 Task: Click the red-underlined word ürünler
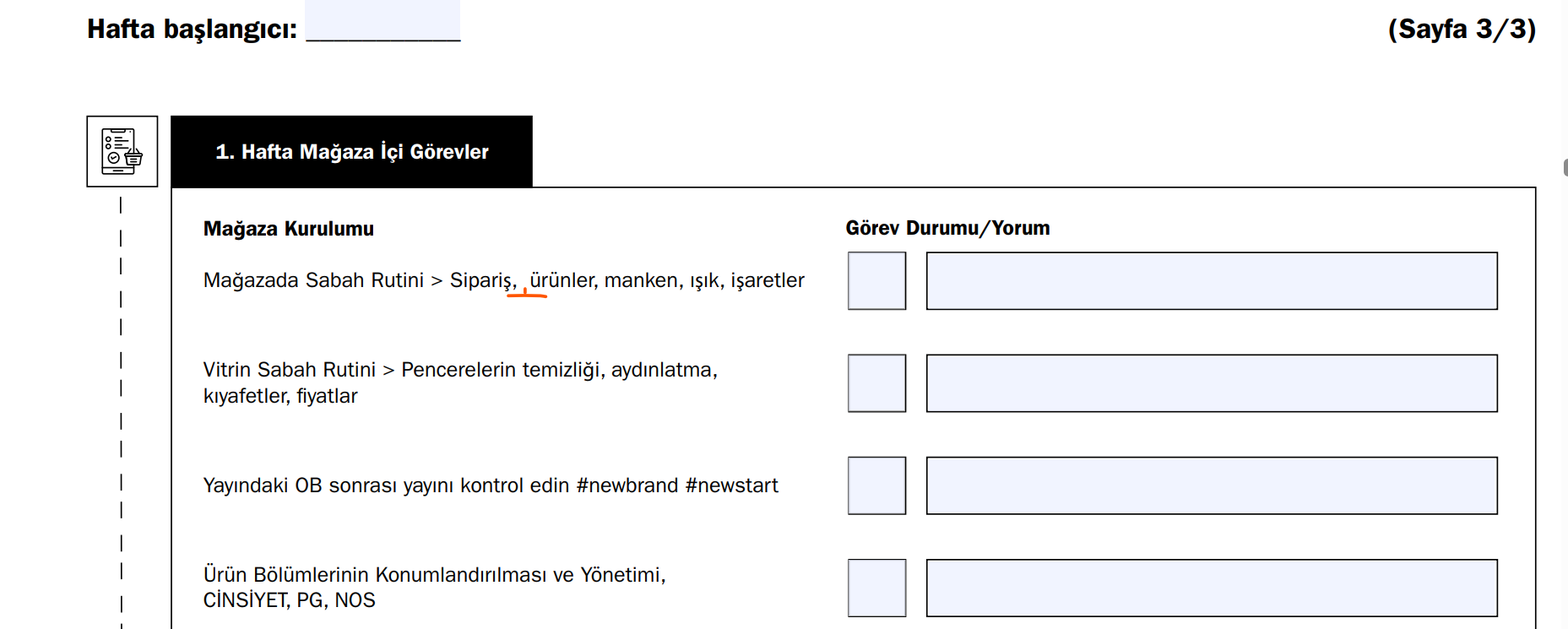point(563,280)
